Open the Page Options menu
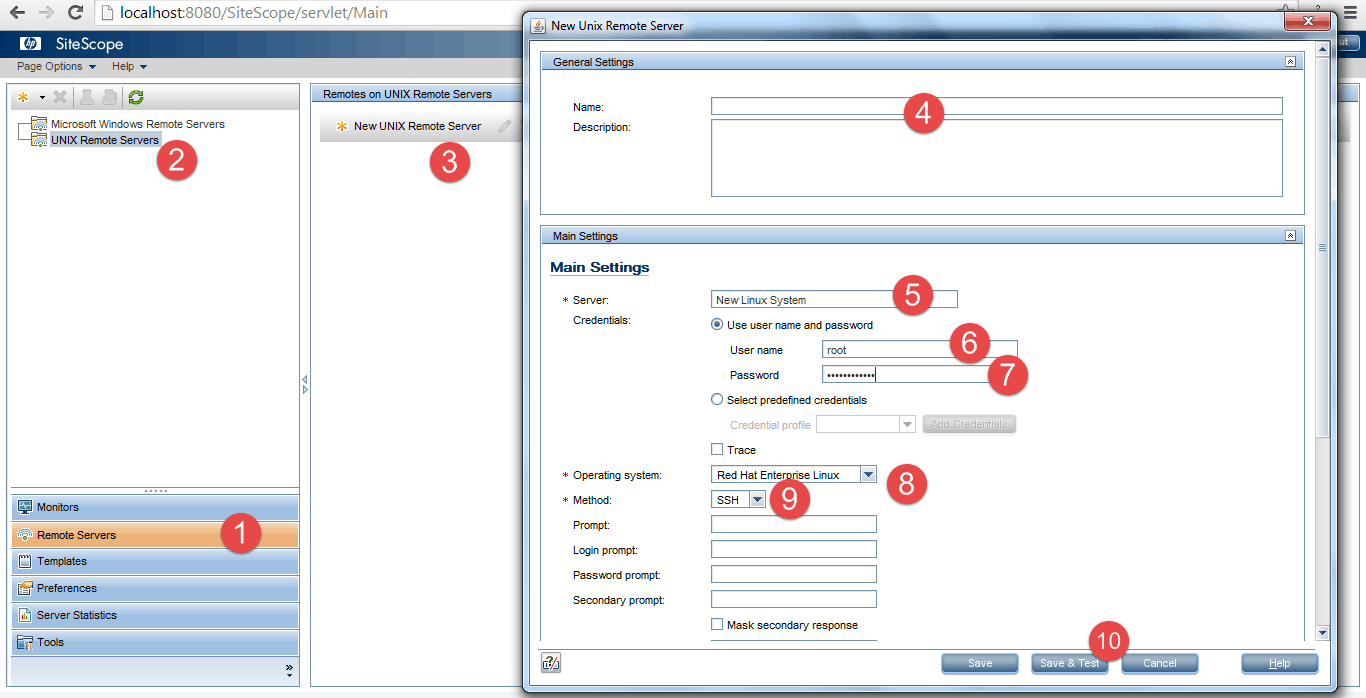Screen dimensions: 1366x698 (57, 66)
